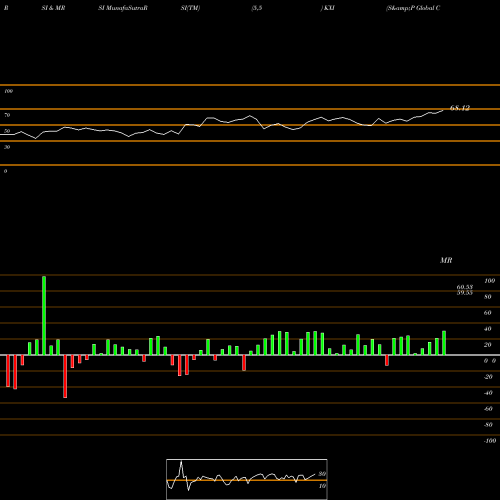
Task: Click the 70 label on RSI axis
Action: point(7,115)
